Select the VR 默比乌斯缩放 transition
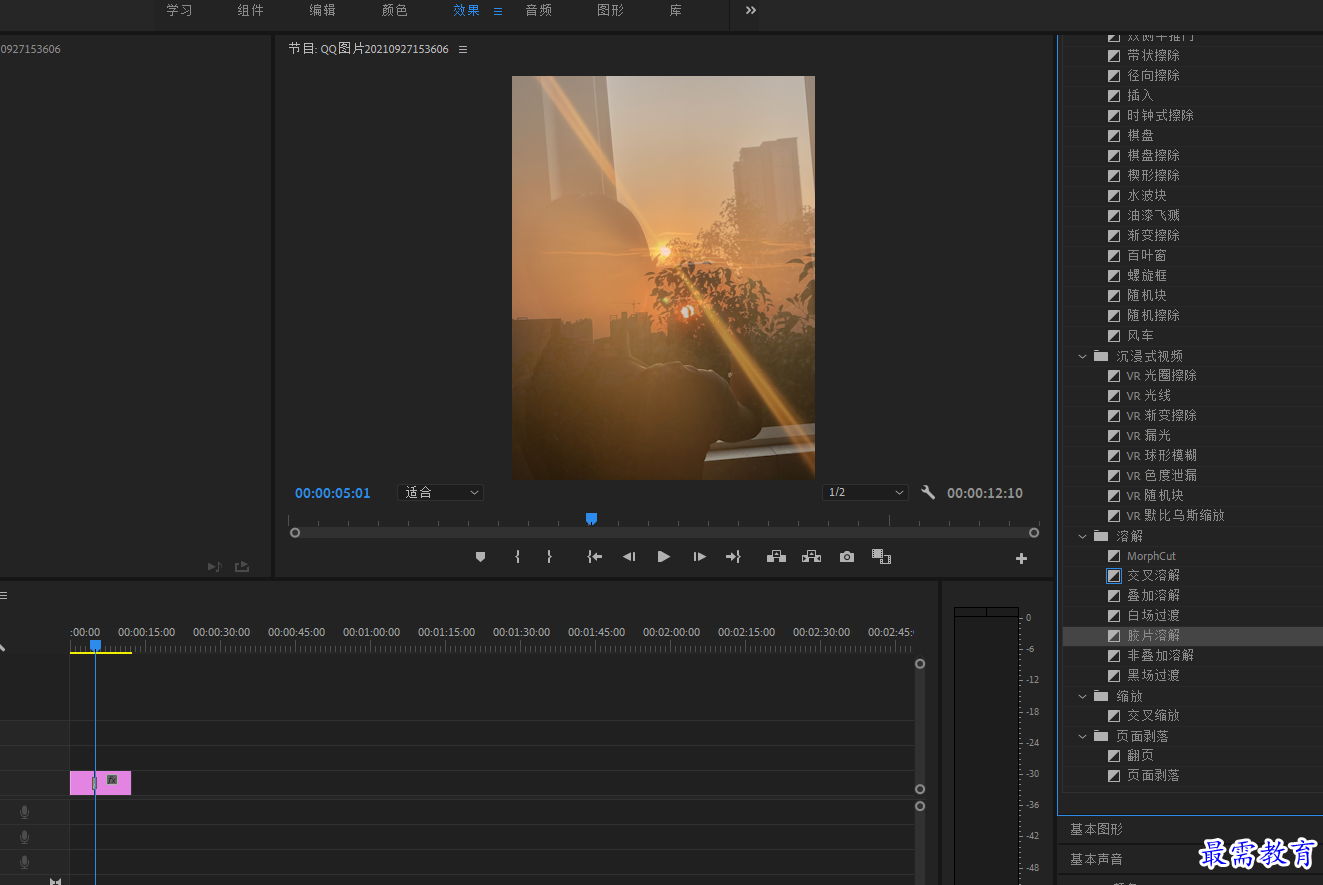The height and width of the screenshot is (885, 1323). [x=1175, y=516]
